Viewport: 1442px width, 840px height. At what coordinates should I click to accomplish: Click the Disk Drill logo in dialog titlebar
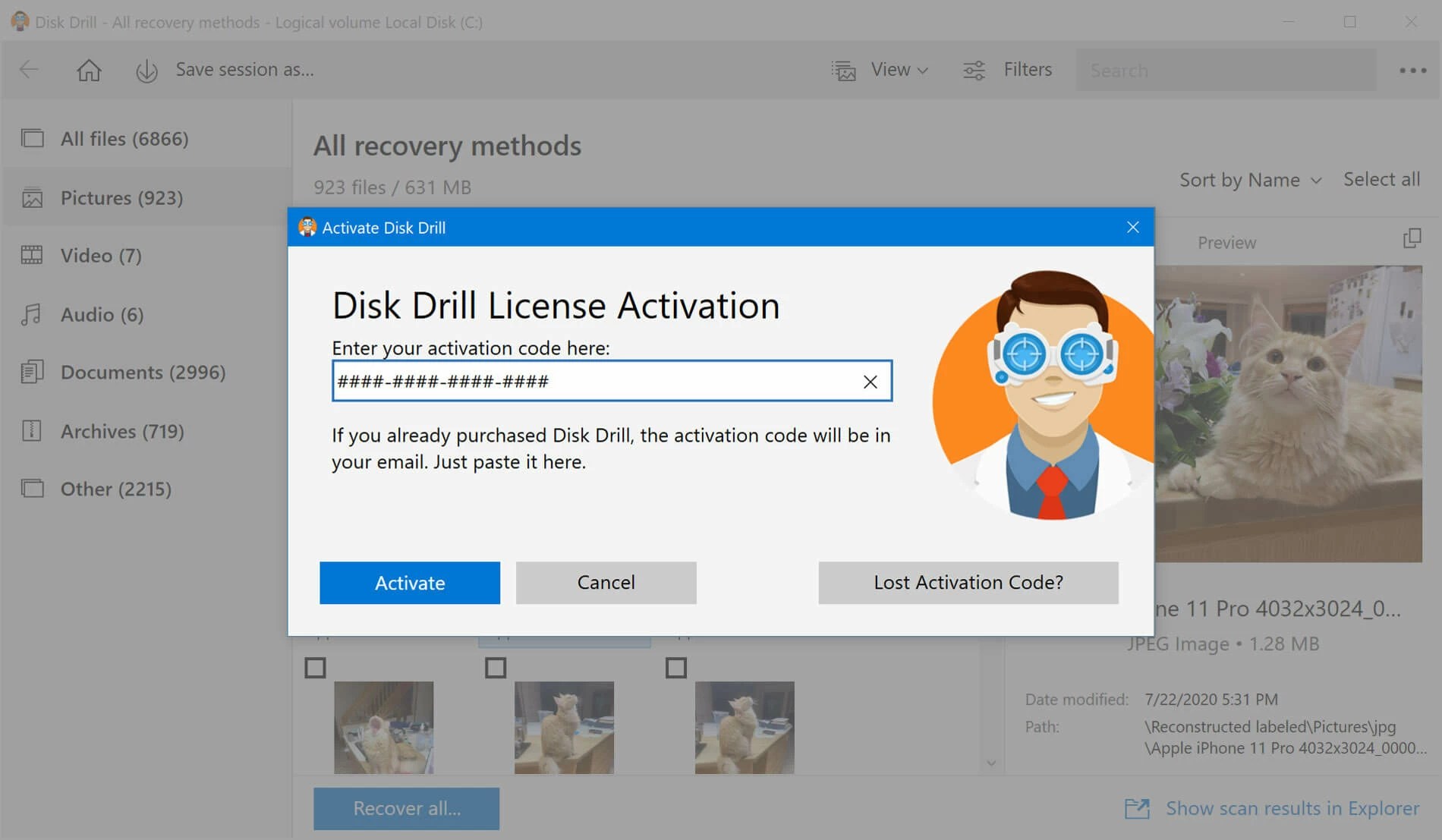[307, 227]
